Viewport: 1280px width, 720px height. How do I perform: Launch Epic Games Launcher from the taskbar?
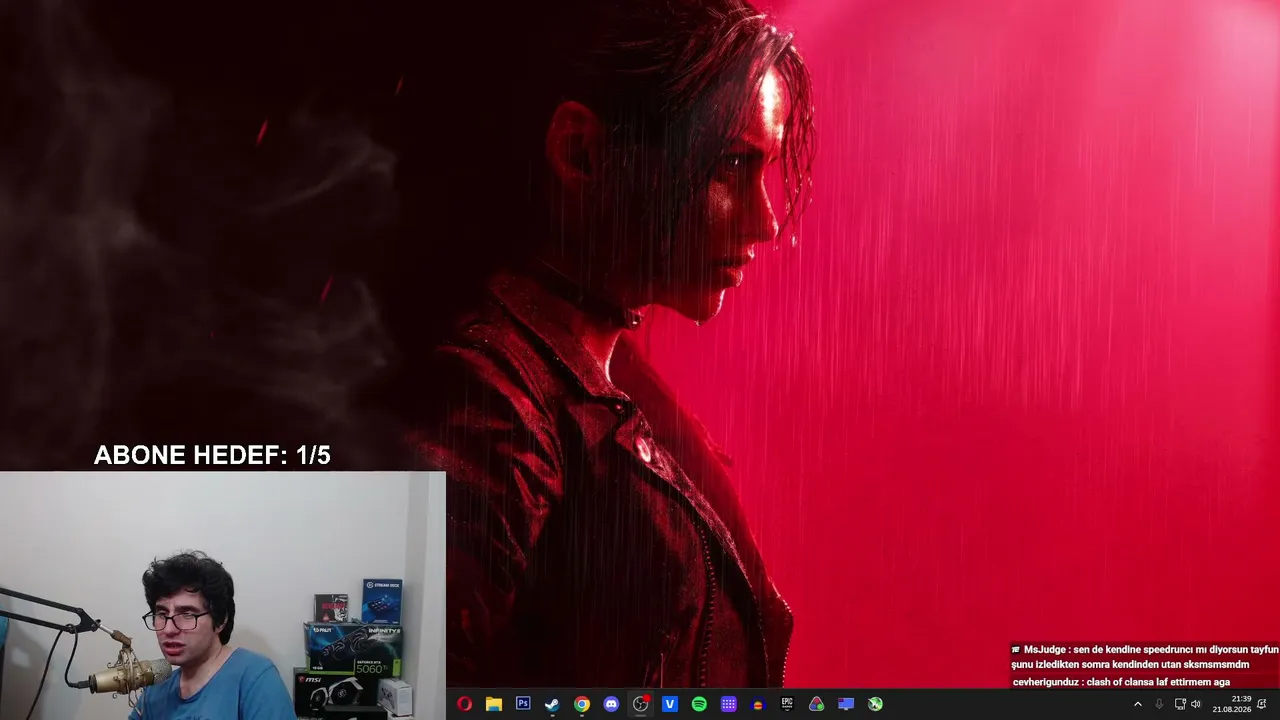click(x=787, y=704)
